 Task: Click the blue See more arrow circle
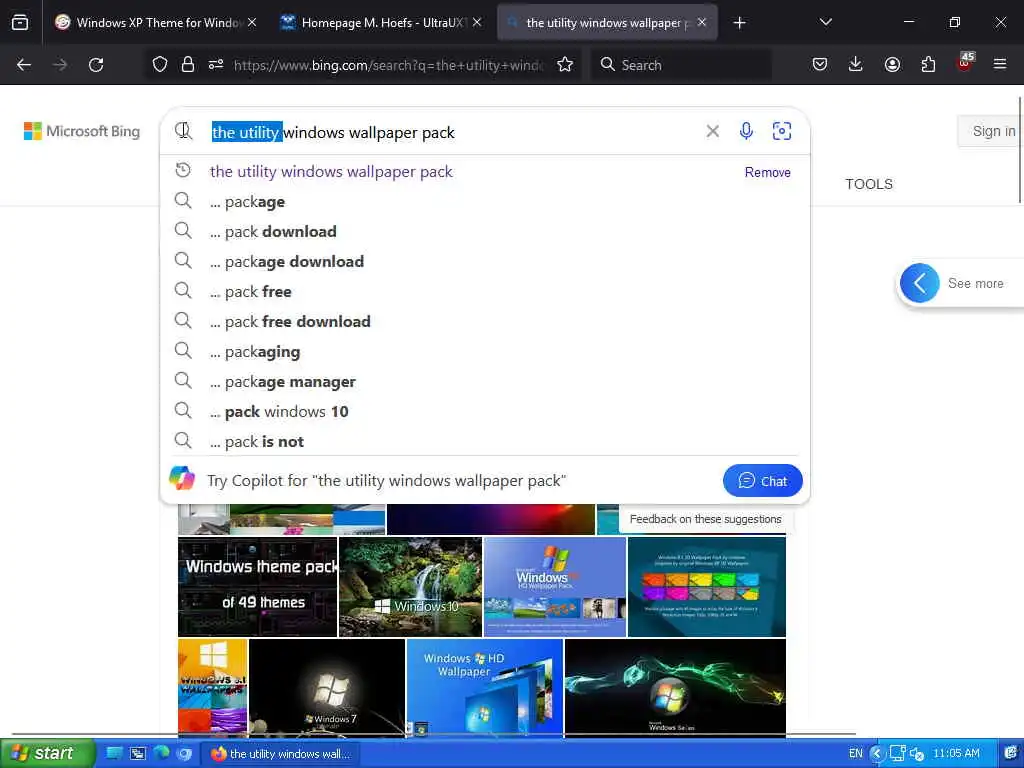click(x=920, y=283)
